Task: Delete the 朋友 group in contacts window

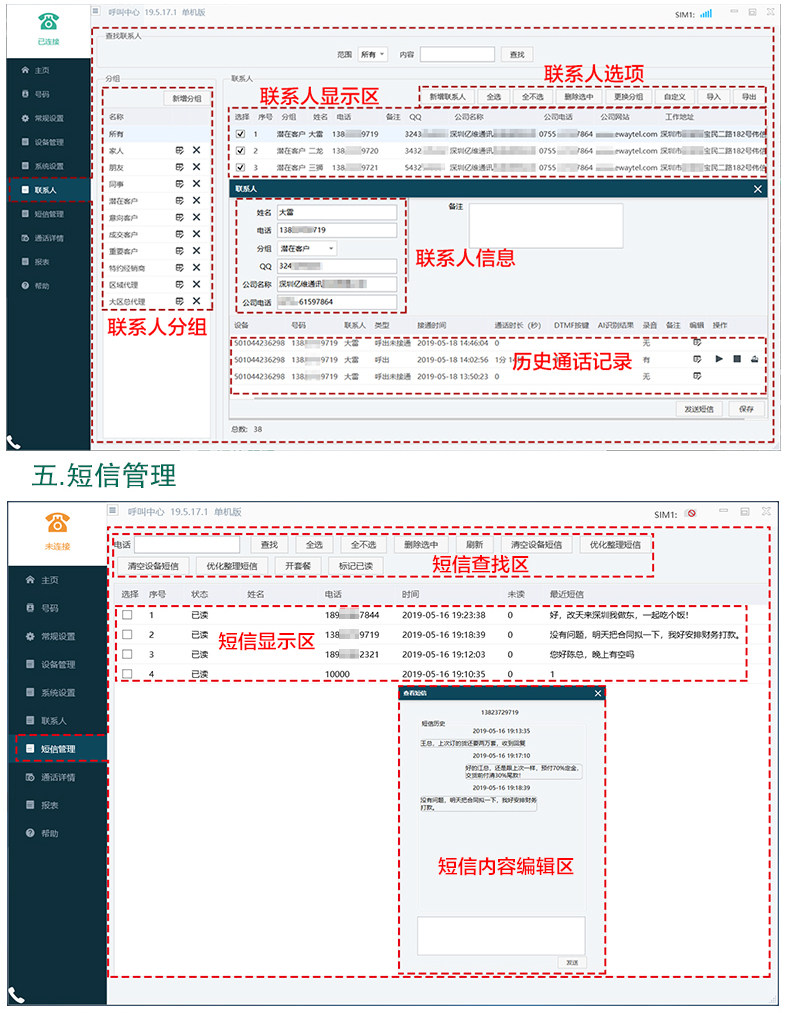Action: pyautogui.click(x=196, y=167)
